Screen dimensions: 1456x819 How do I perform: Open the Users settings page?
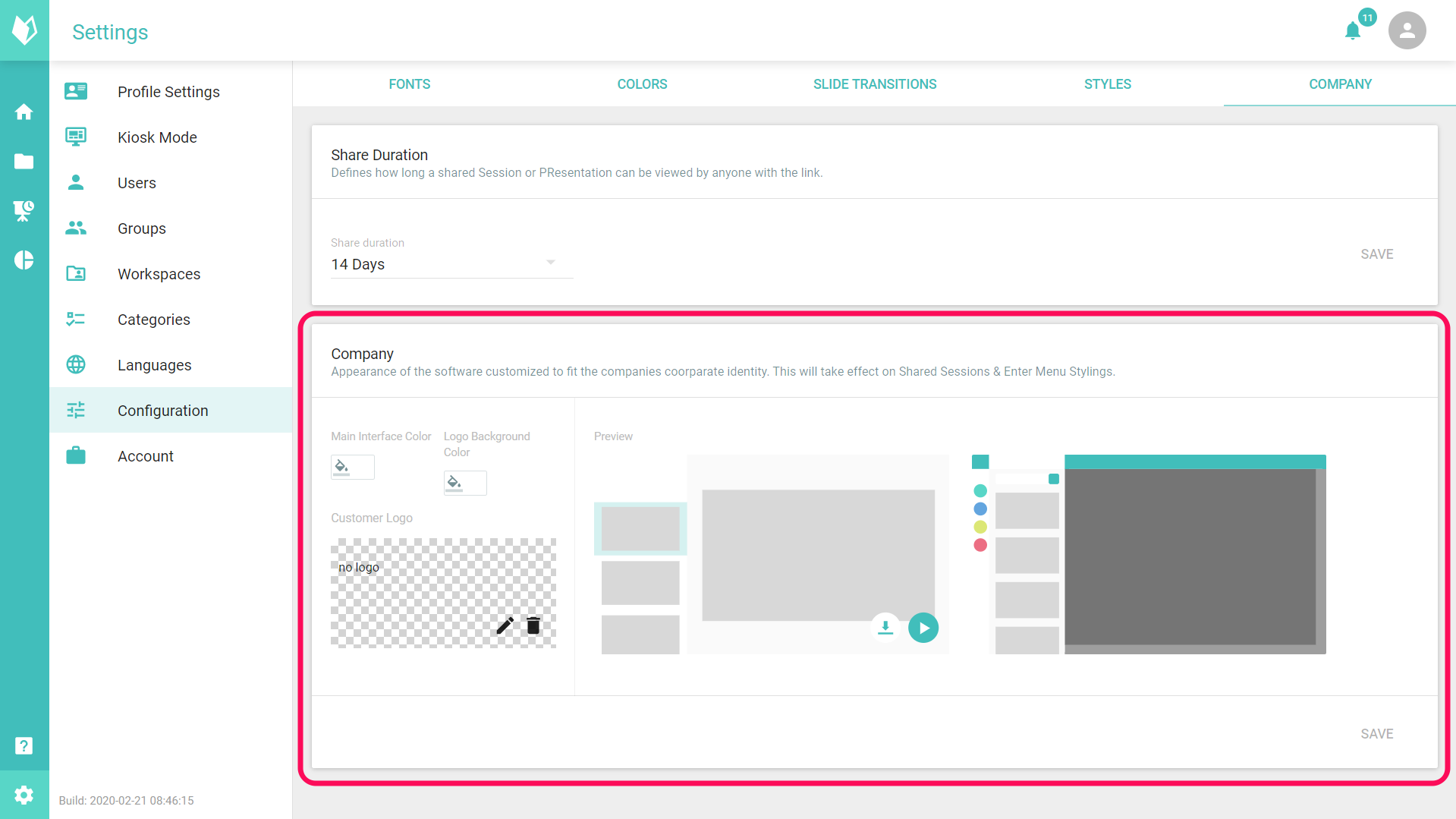coord(171,182)
